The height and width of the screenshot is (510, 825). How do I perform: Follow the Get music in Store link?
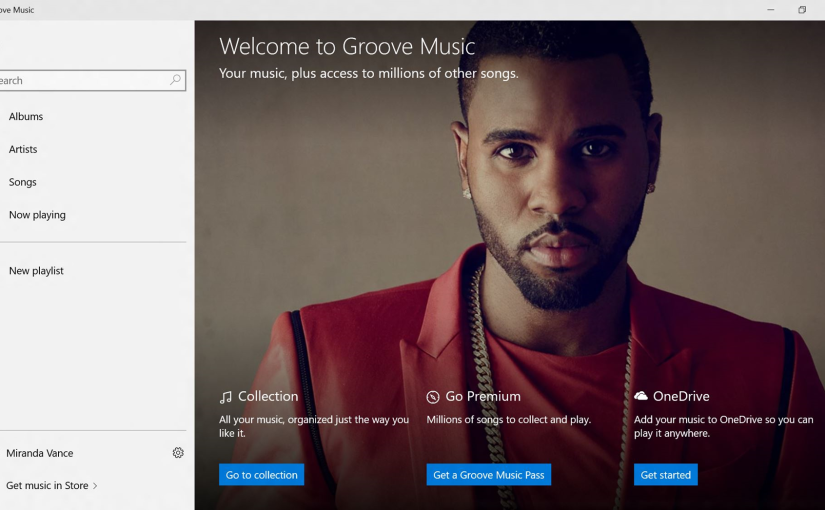[x=47, y=486]
